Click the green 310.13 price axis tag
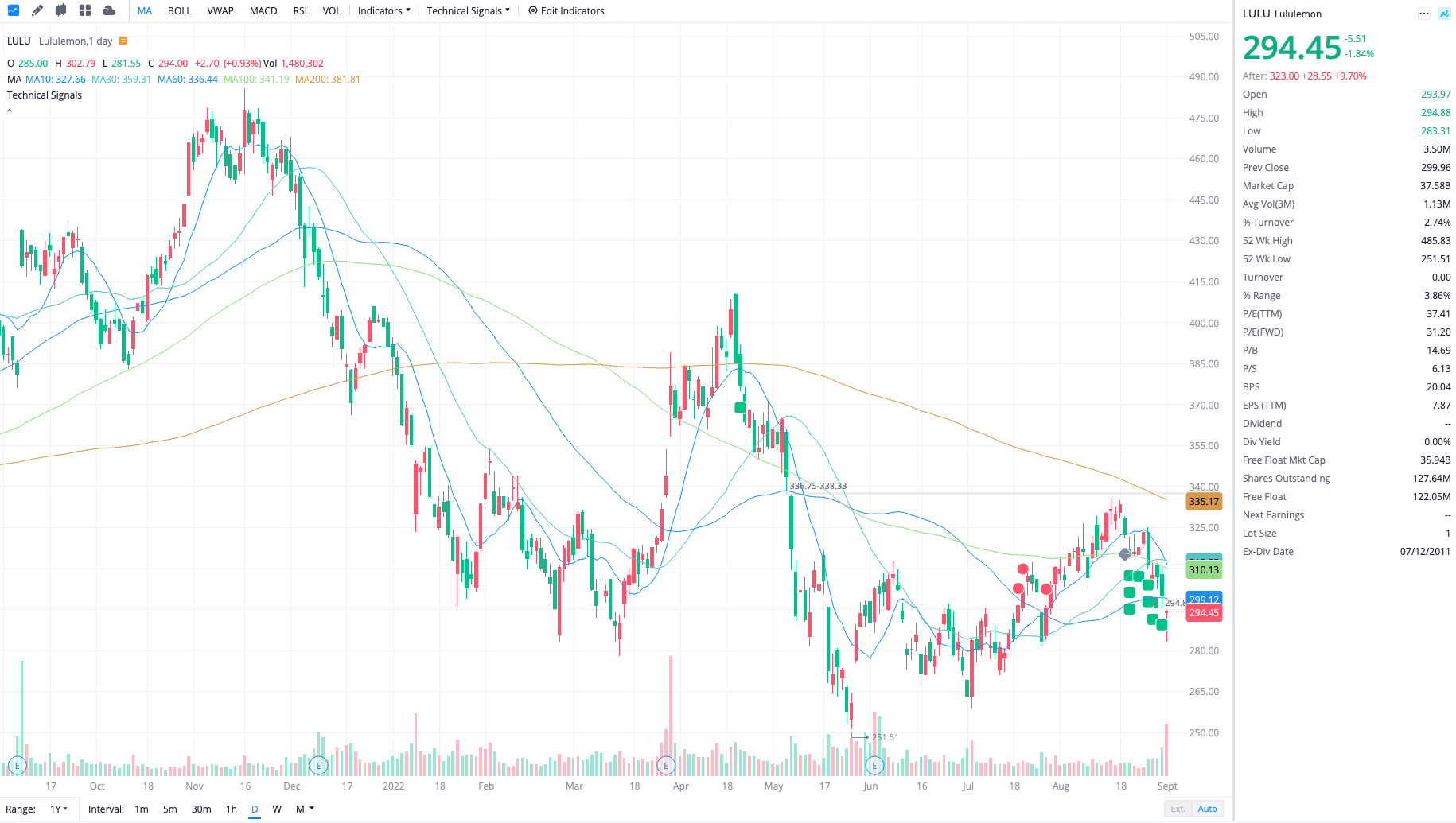The height and width of the screenshot is (823, 1456). 1204,569
